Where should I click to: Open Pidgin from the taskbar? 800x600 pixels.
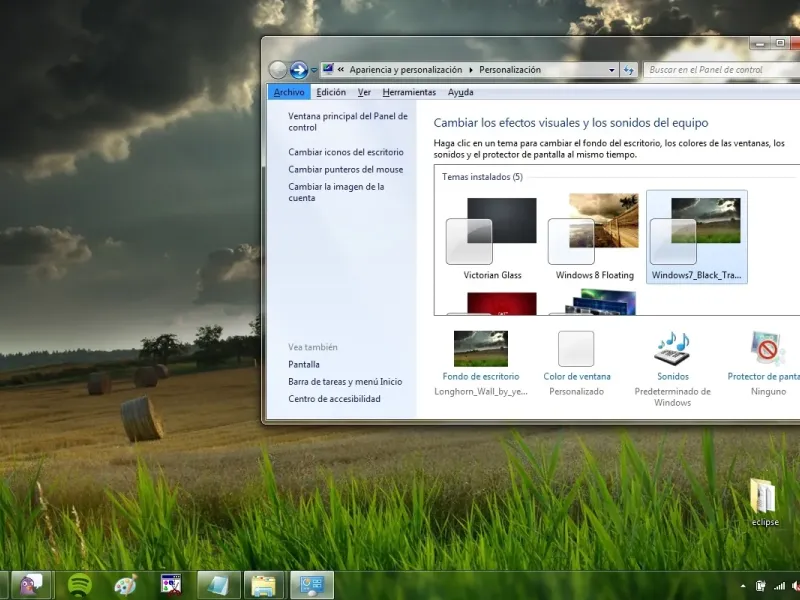[31, 585]
